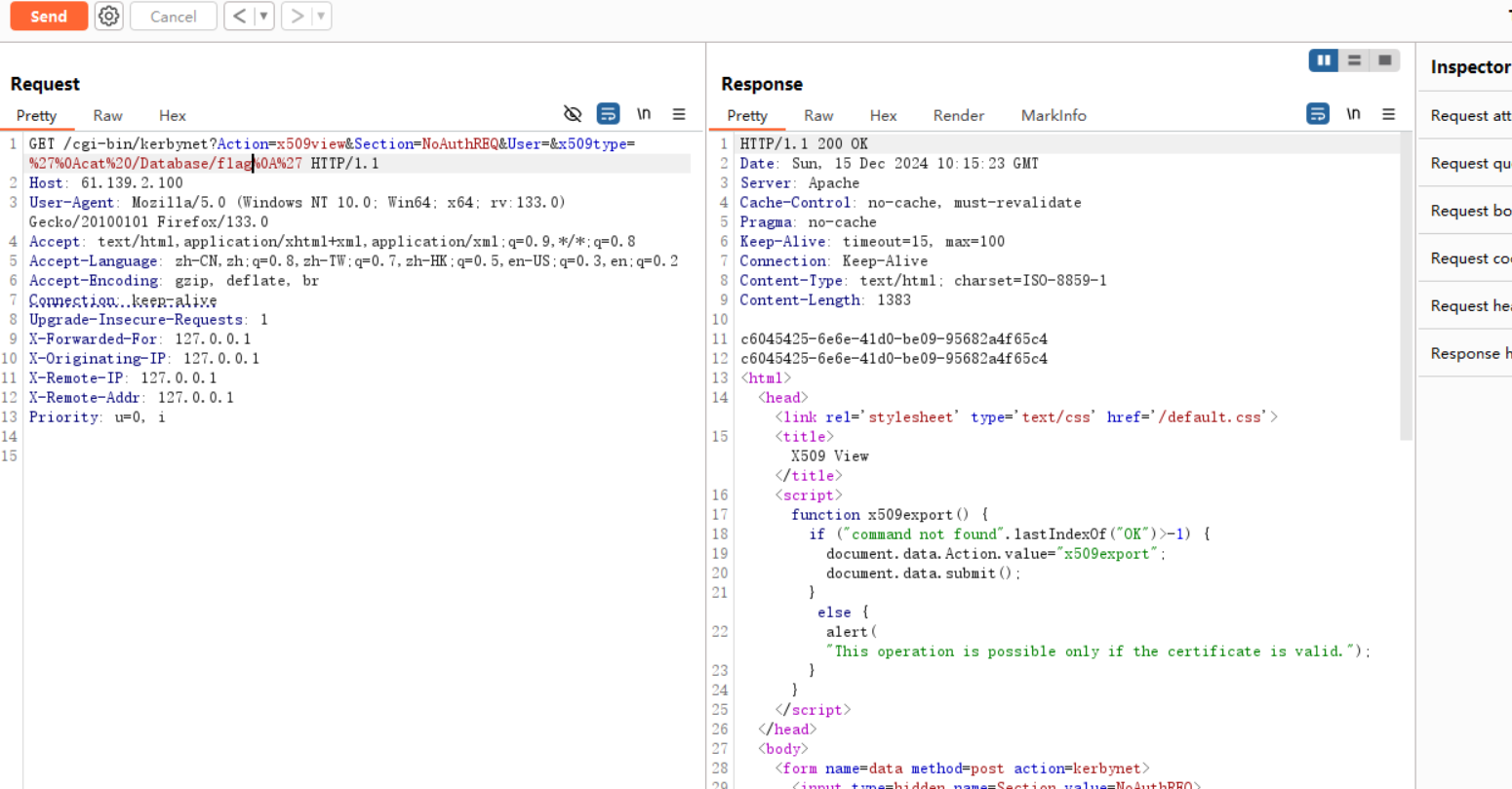
Task: Select the Request Pretty tab
Action: (37, 115)
